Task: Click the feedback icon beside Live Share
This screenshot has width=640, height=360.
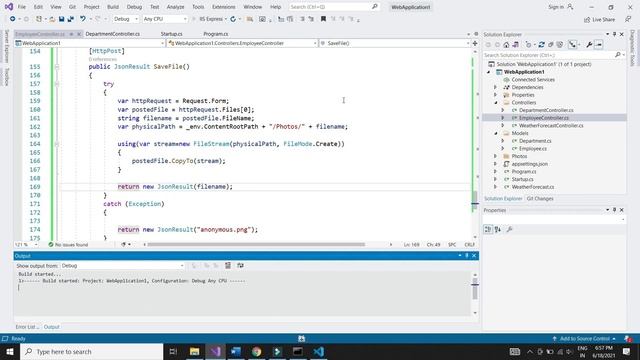Action: tap(628, 19)
